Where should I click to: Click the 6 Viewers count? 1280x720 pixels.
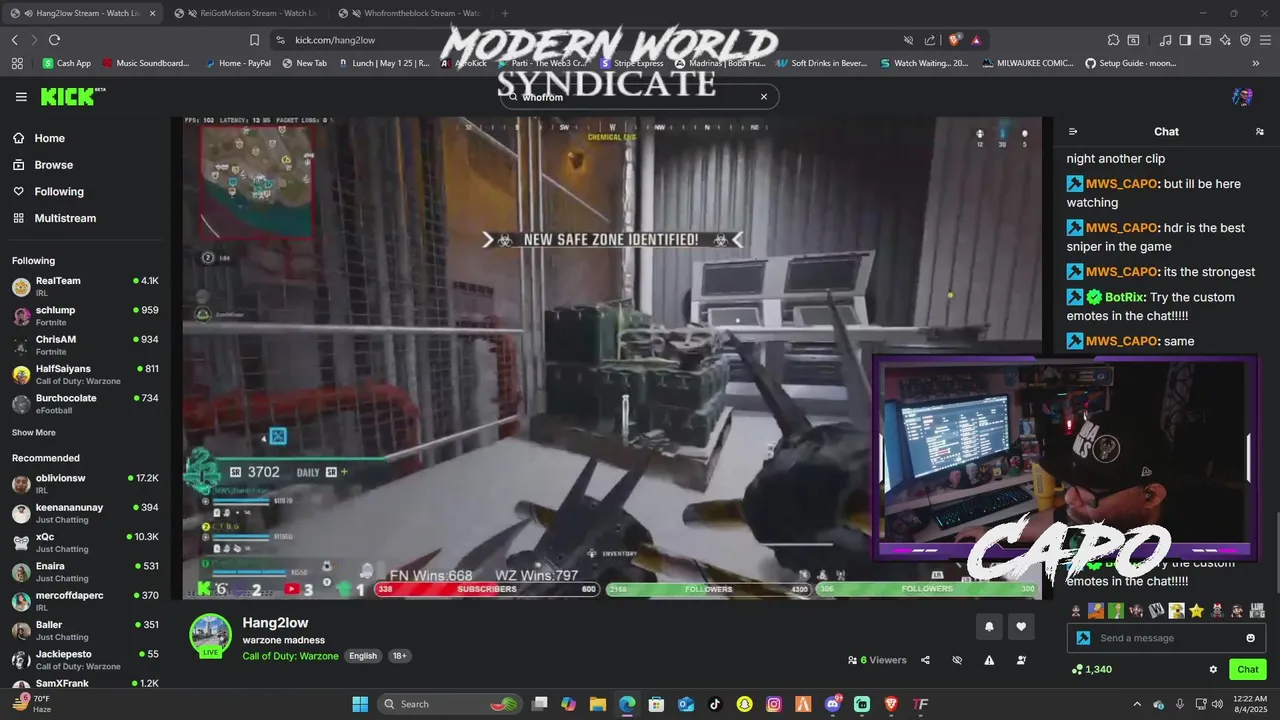(x=877, y=660)
